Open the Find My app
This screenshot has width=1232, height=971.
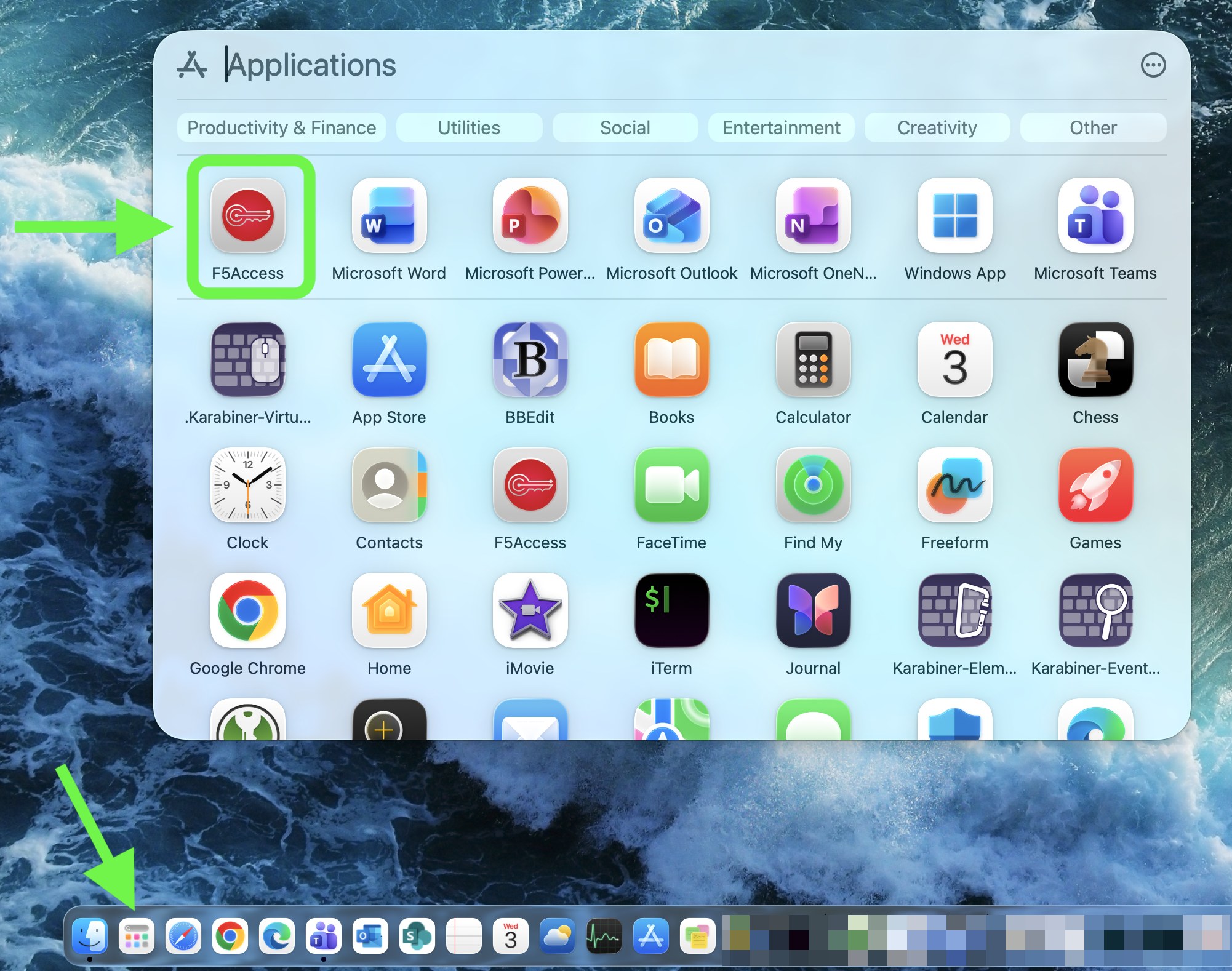[x=814, y=485]
